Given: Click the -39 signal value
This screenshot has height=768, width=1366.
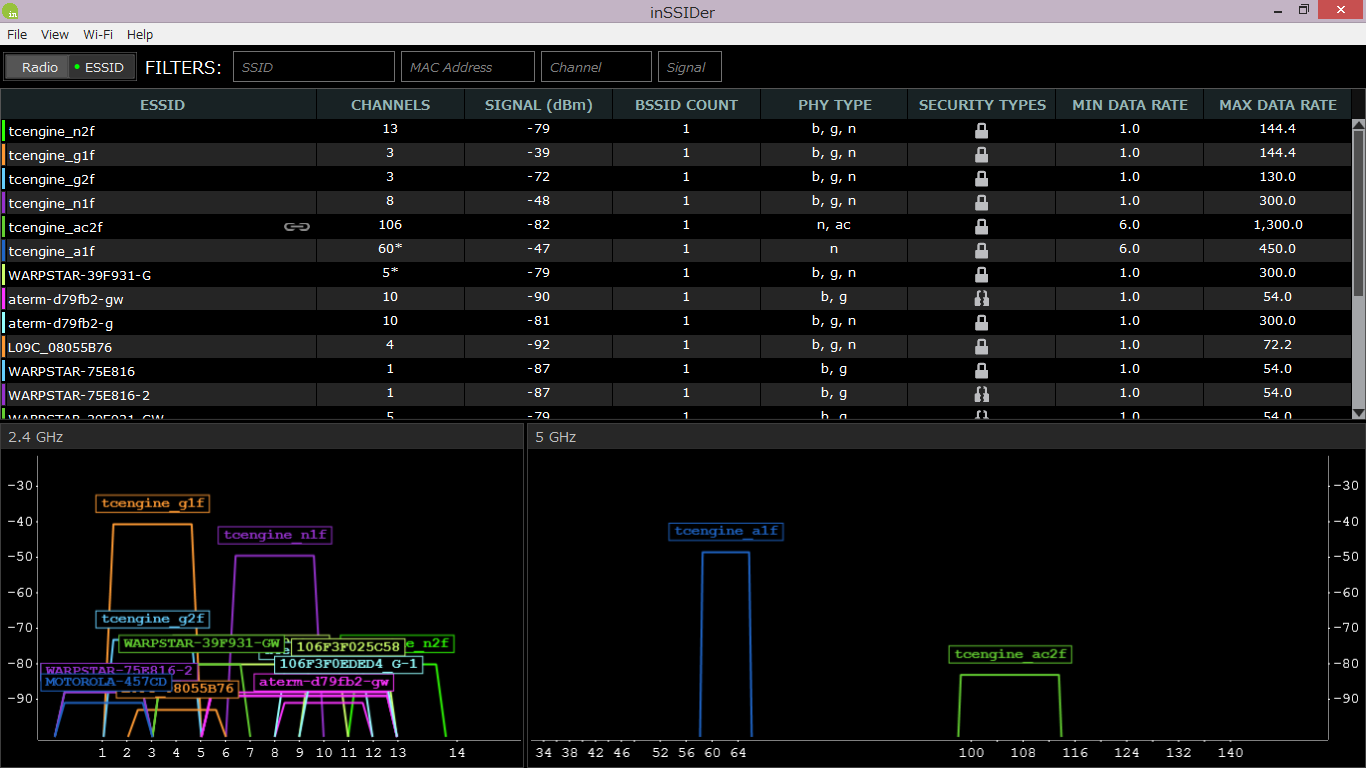Looking at the screenshot, I should 539,153.
